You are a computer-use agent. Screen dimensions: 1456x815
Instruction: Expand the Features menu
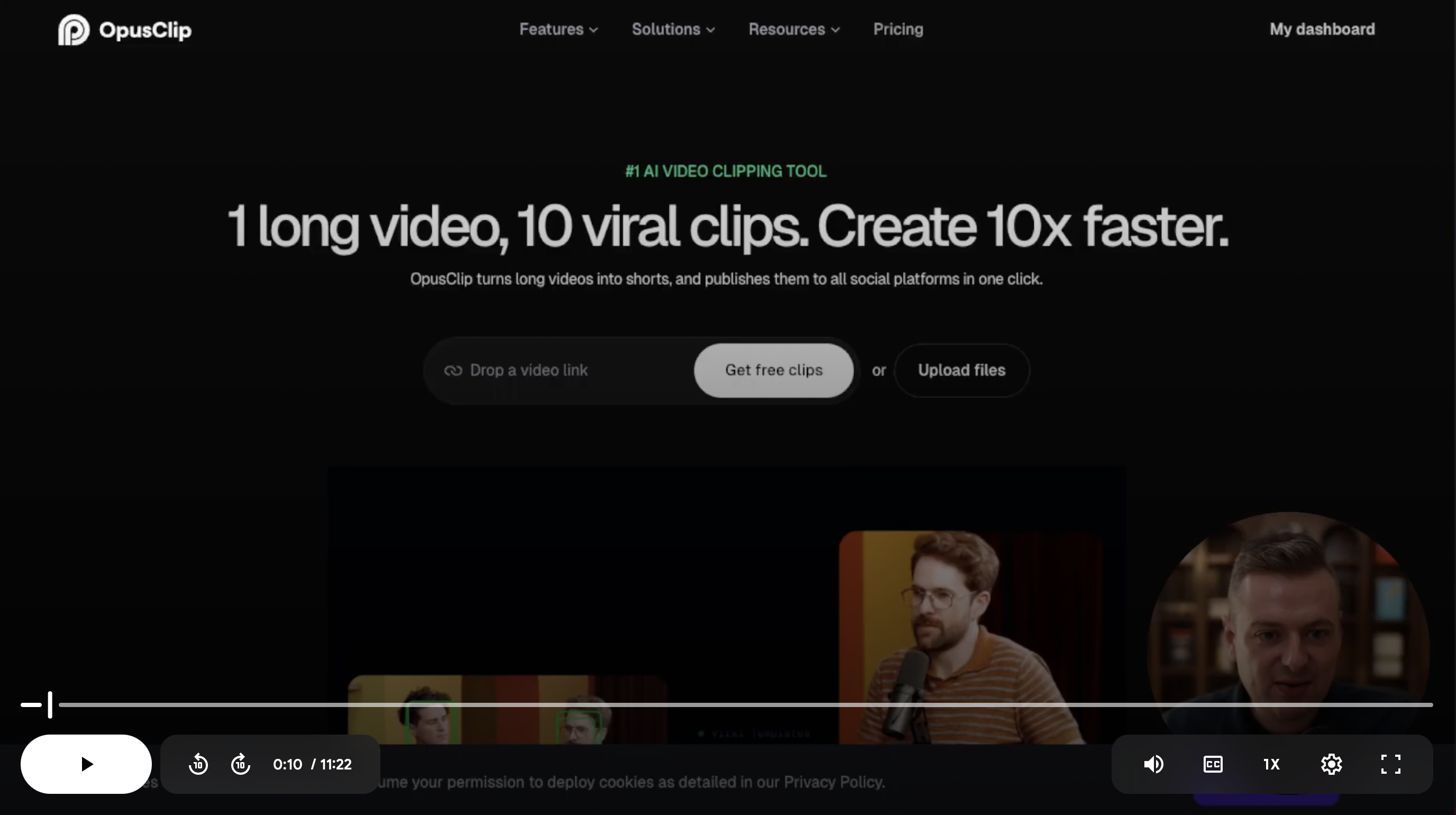558,30
